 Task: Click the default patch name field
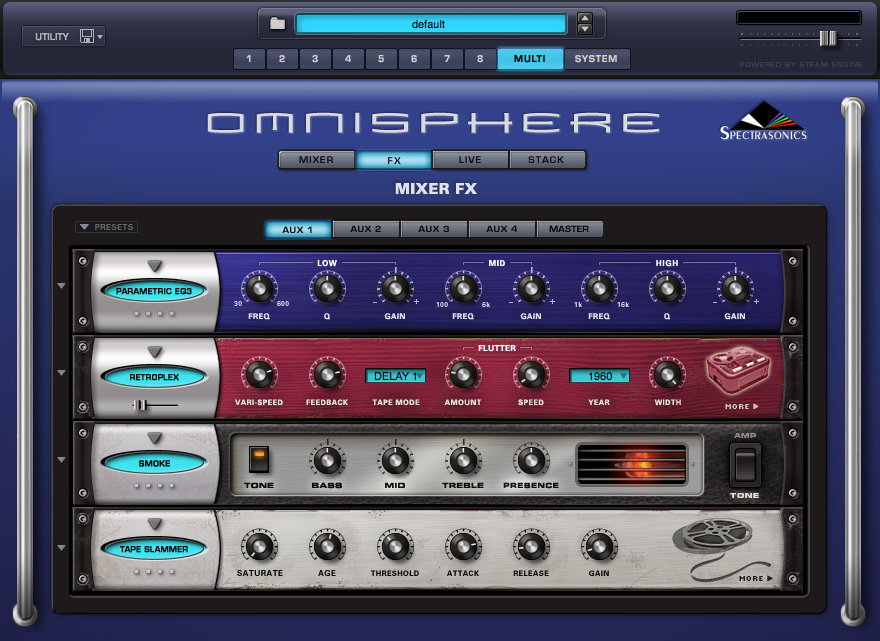point(430,24)
